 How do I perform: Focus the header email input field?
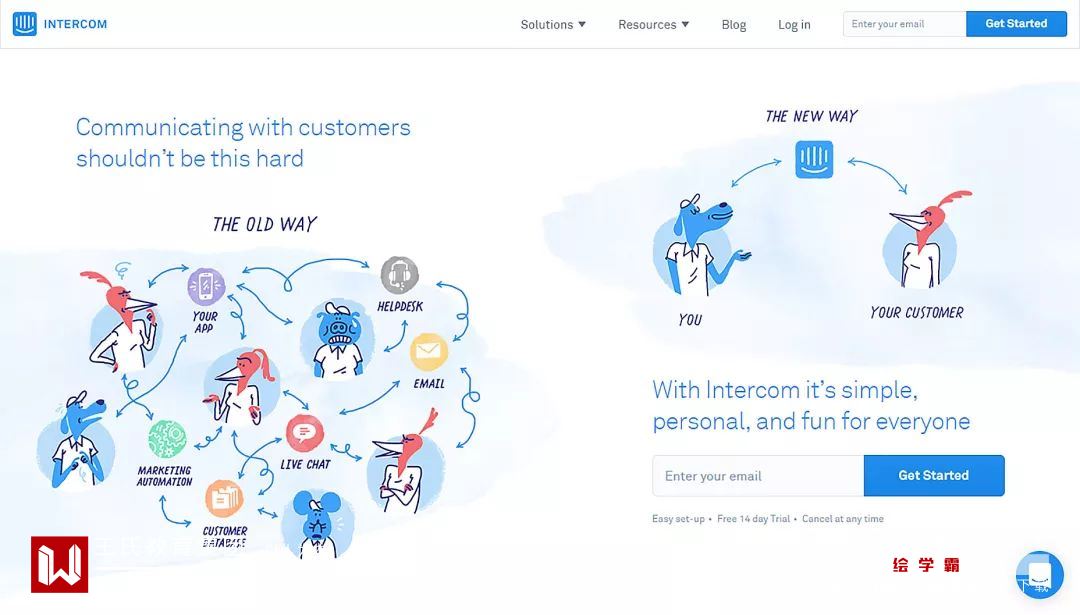tap(904, 24)
